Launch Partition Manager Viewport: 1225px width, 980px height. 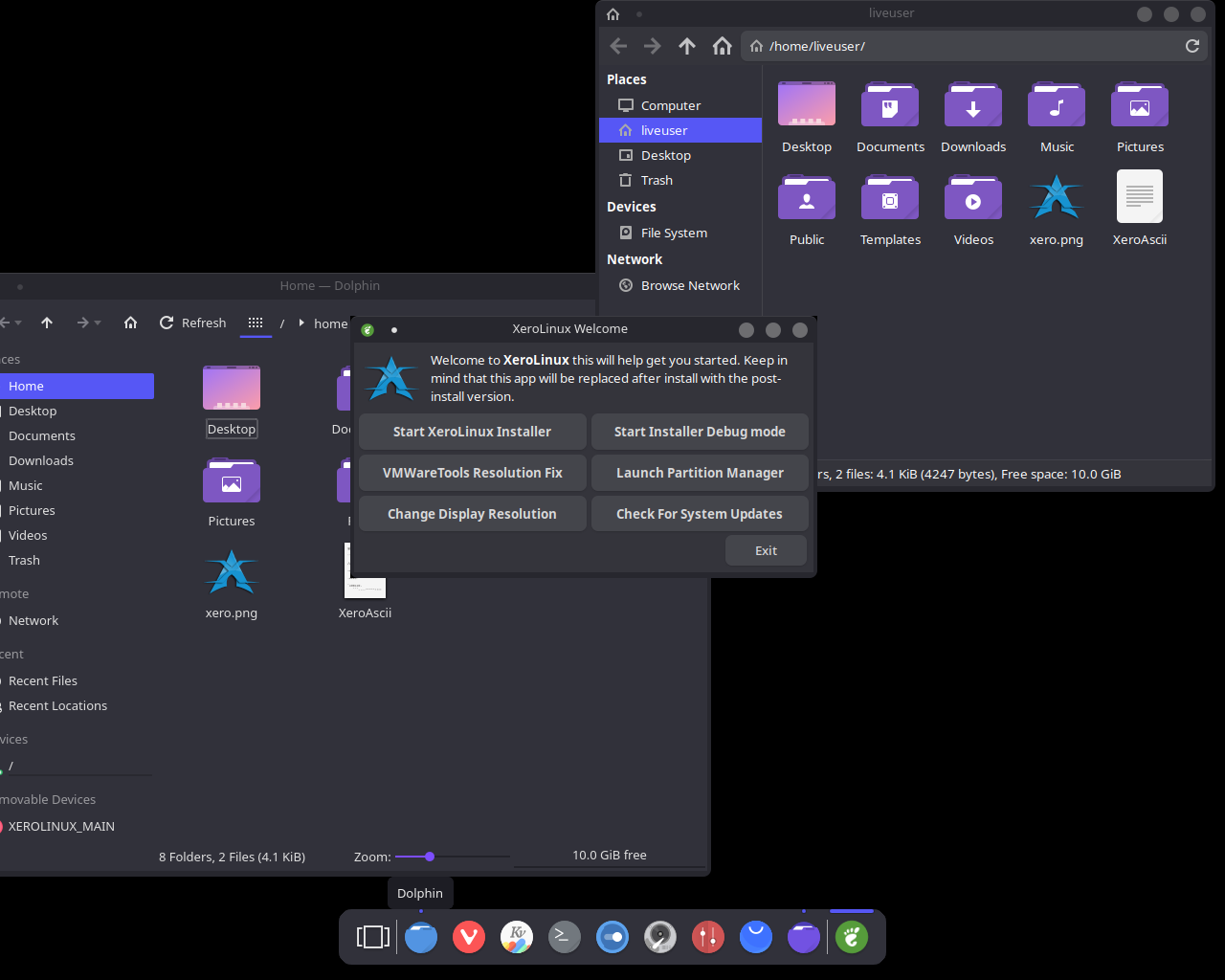coord(700,473)
